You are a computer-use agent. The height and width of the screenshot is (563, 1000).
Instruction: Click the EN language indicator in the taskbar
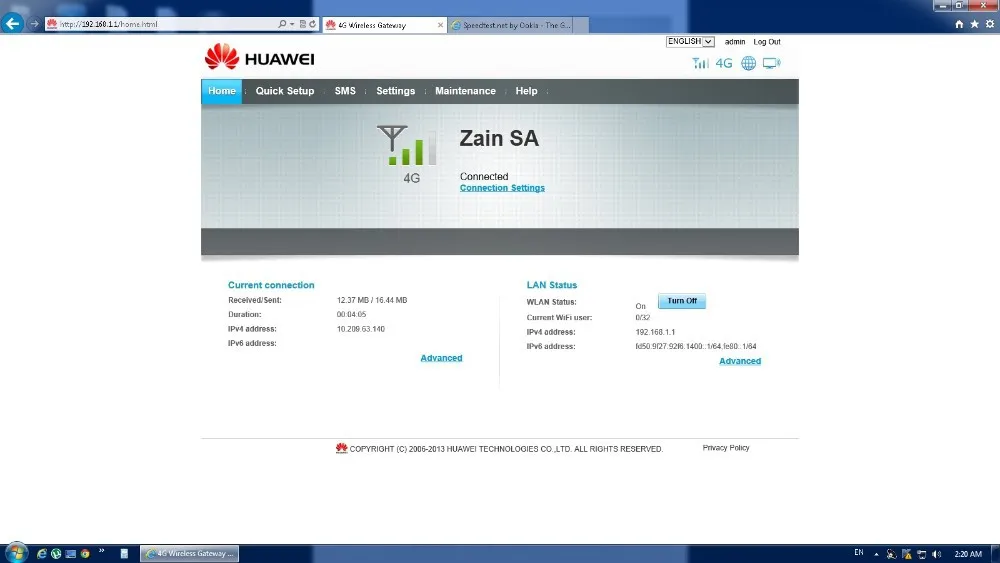point(858,553)
